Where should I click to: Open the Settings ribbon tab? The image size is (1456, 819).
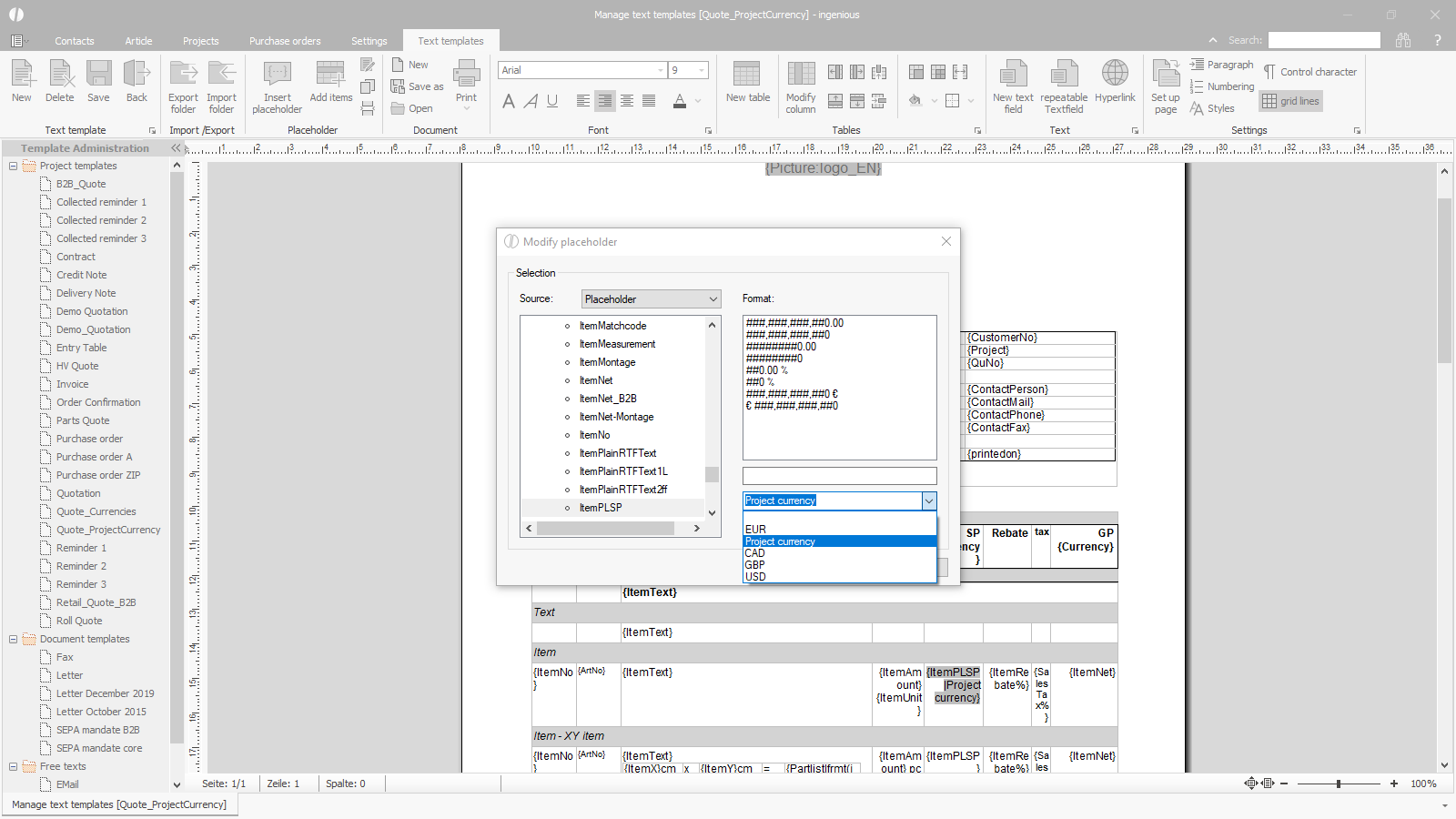tap(369, 41)
